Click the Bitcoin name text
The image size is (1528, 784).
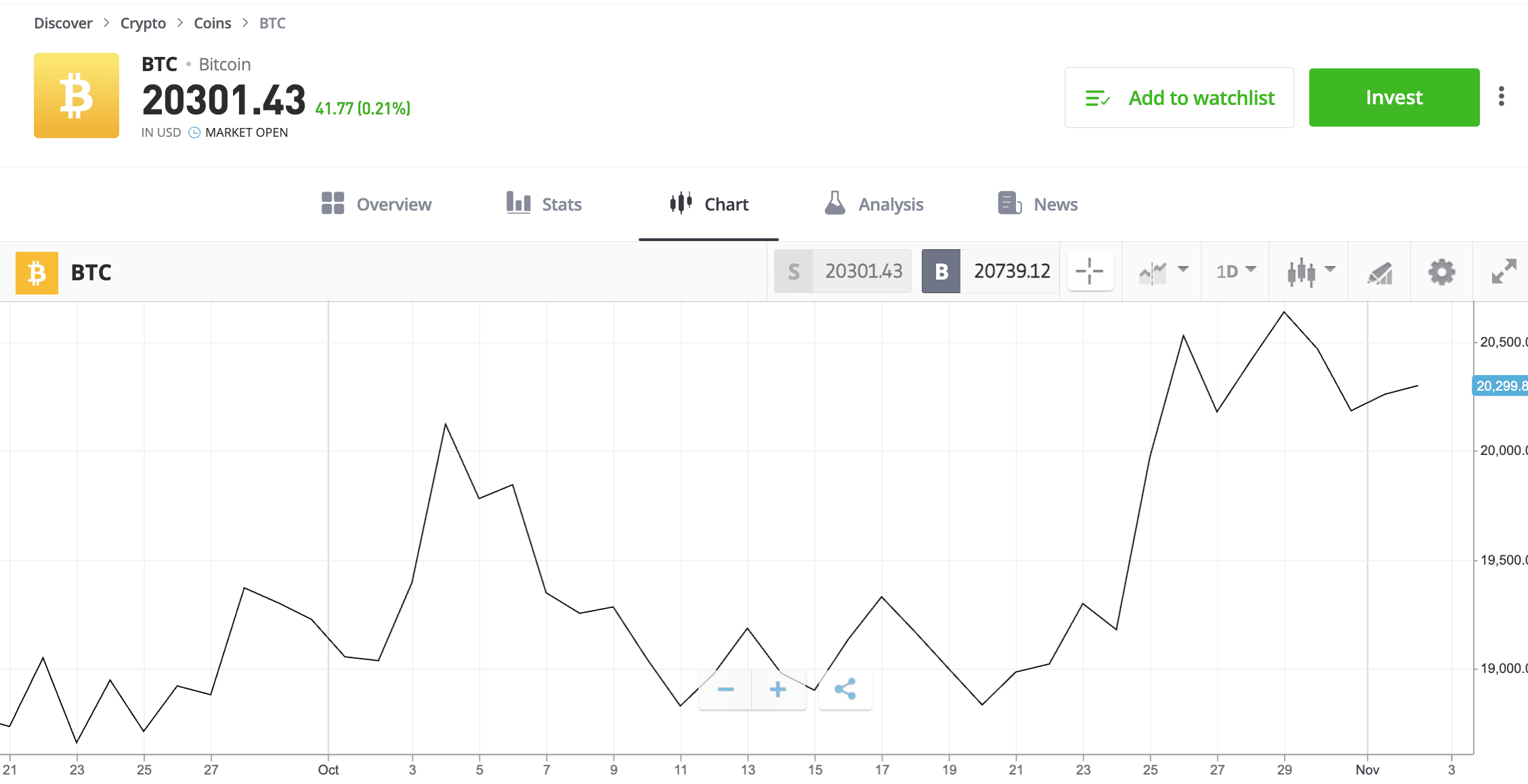[x=225, y=64]
